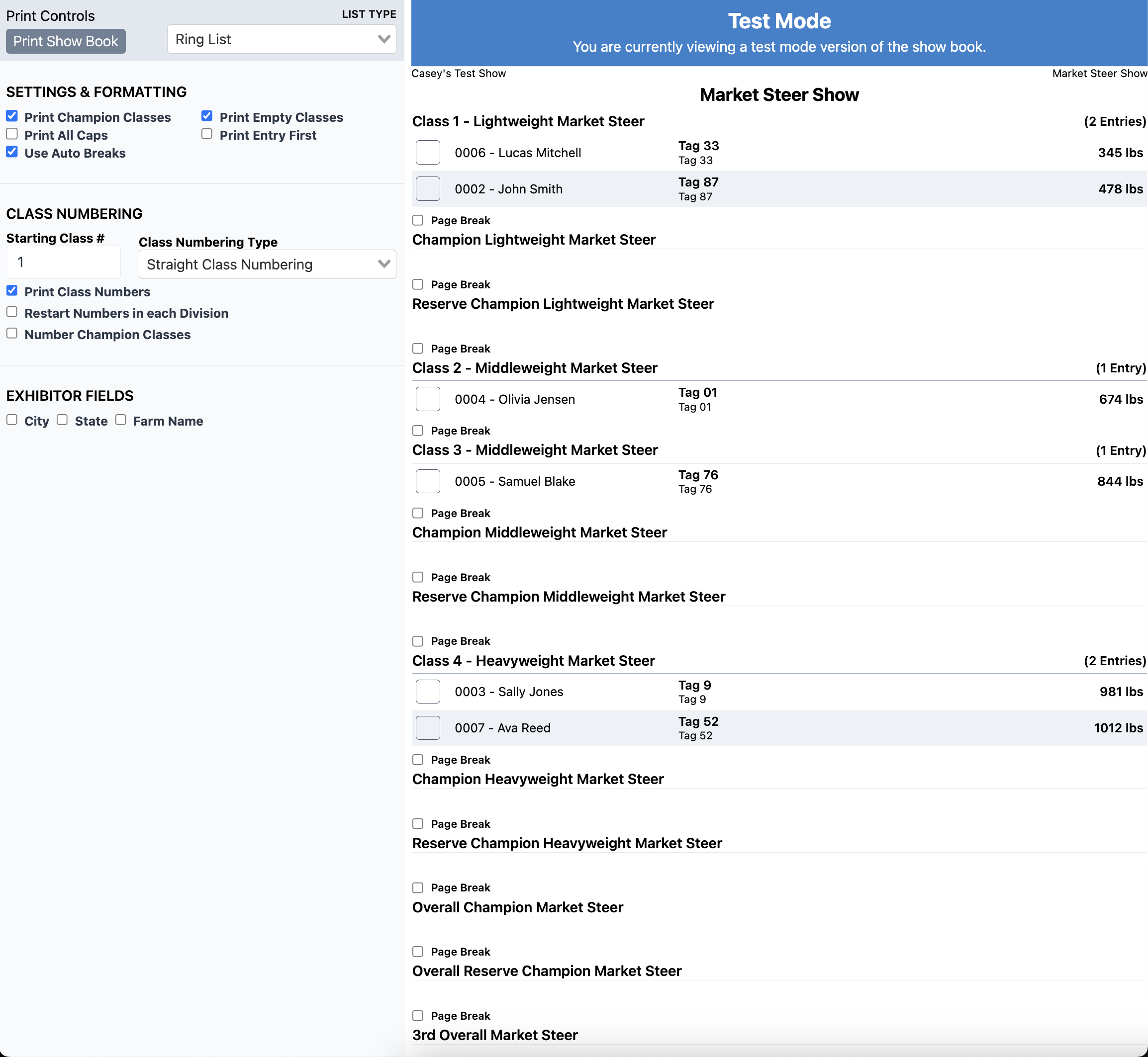Mark the placing box for Lucas Mitchell
1148x1057 pixels.
(427, 153)
